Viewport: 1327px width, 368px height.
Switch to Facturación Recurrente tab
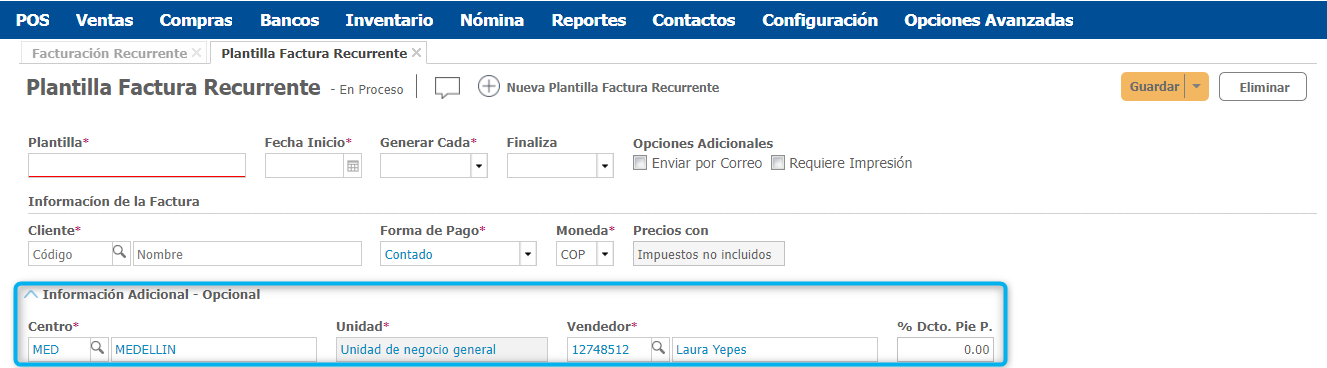coord(109,53)
